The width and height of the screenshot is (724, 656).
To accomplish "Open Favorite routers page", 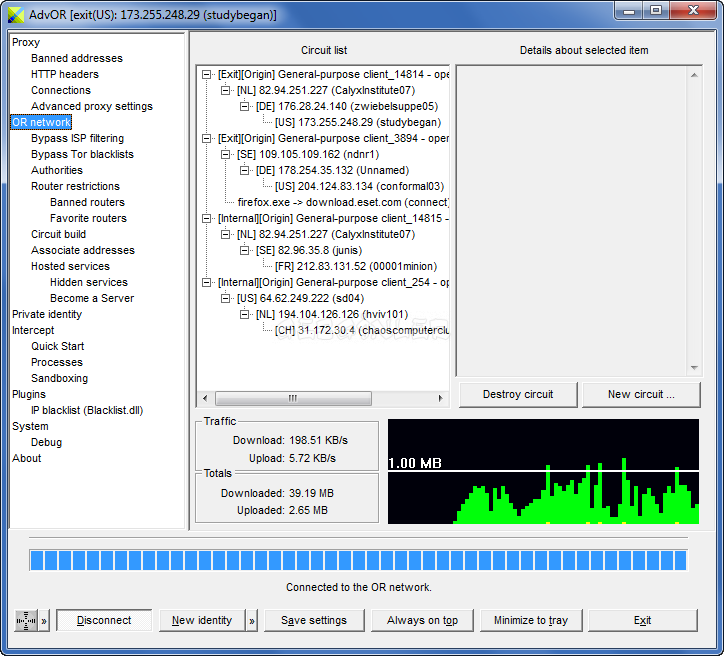I will [x=88, y=218].
